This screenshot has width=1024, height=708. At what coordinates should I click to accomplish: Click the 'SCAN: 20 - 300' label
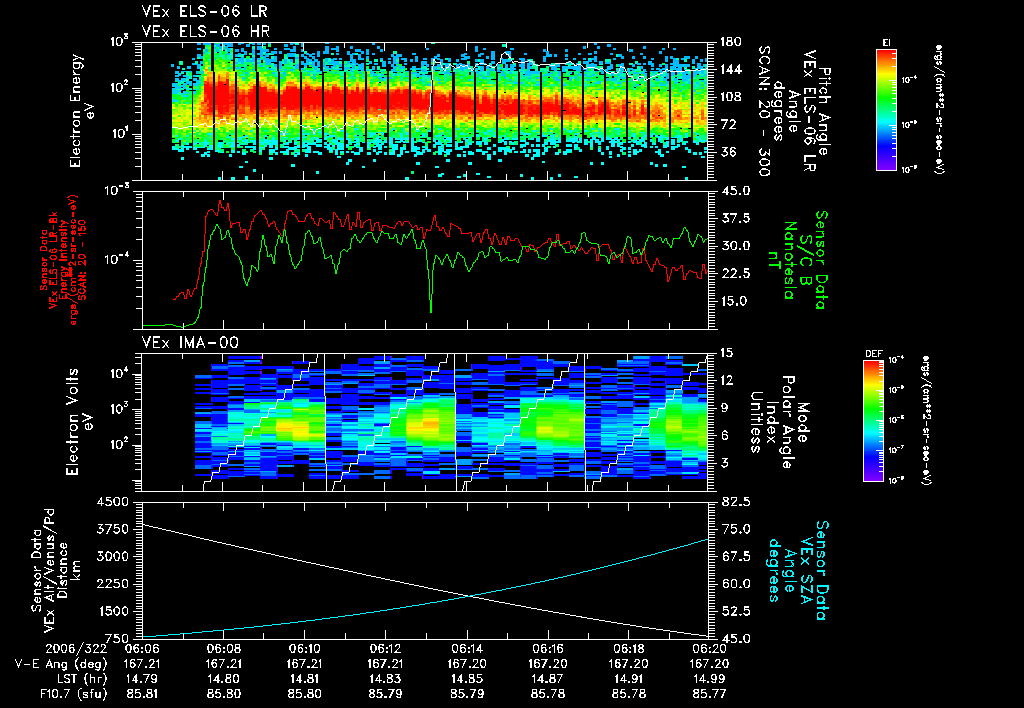coord(764,110)
